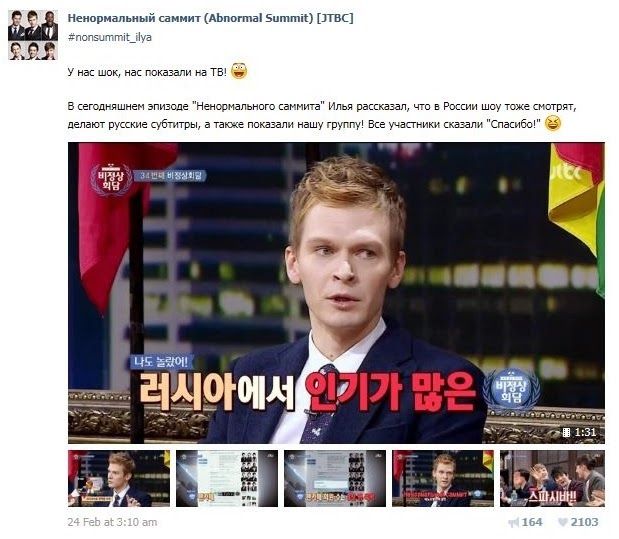
Task: Open the post timestamp 24 Feb link
Action: (x=112, y=522)
